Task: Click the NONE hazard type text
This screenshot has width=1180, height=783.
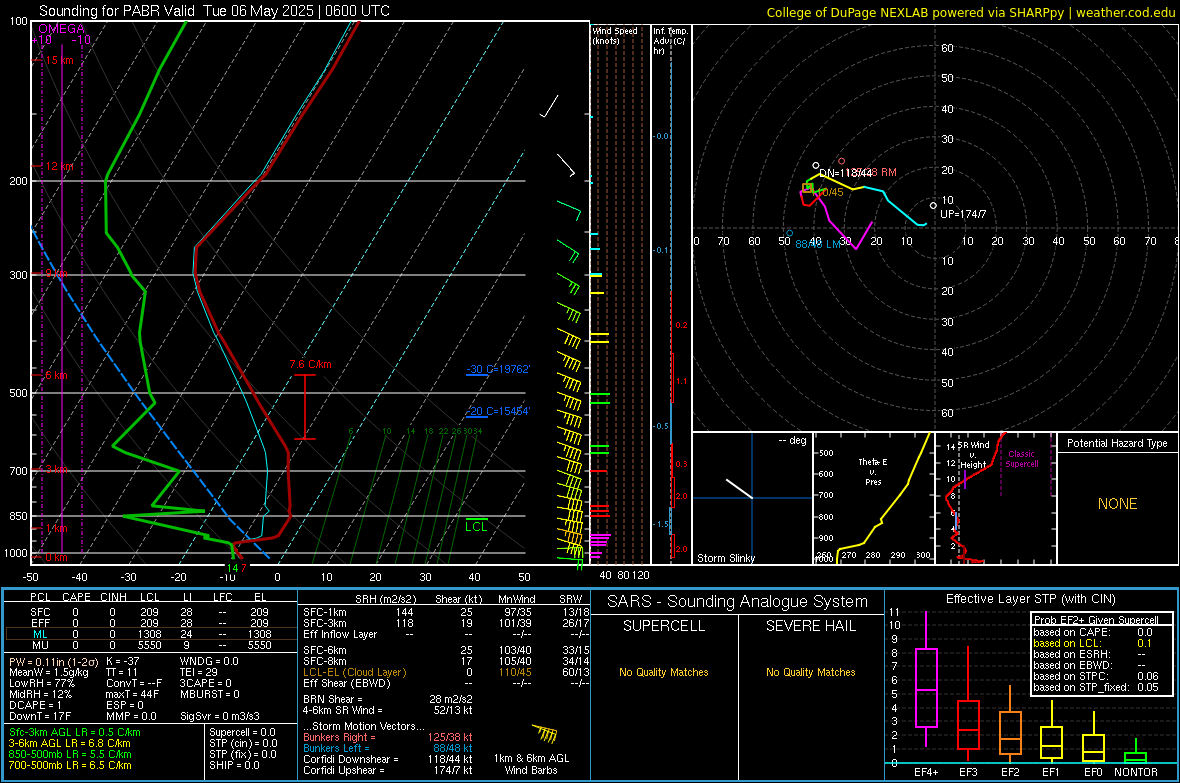Action: 1117,504
